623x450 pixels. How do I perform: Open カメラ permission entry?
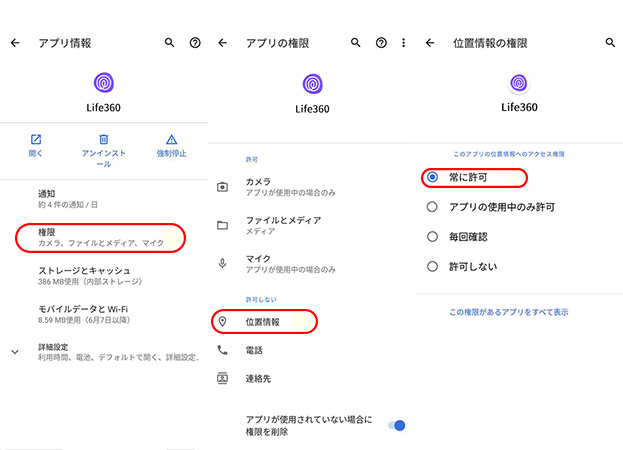312,187
